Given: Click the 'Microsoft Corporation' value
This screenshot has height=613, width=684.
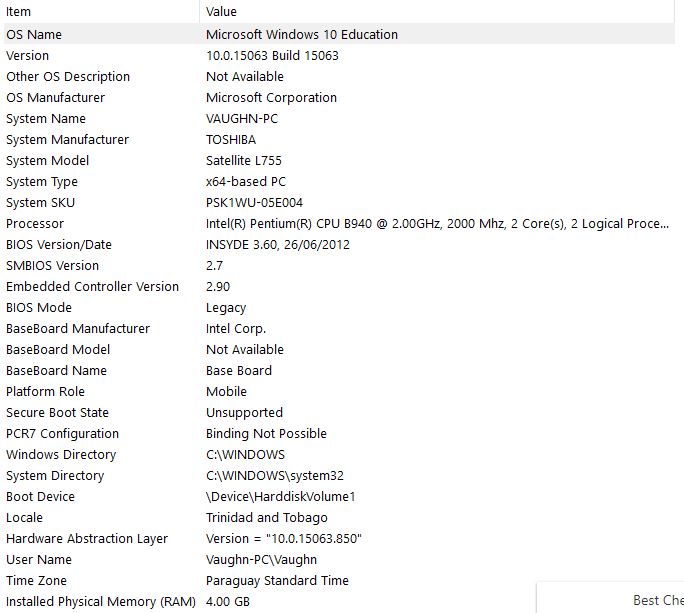Looking at the screenshot, I should coord(271,97).
